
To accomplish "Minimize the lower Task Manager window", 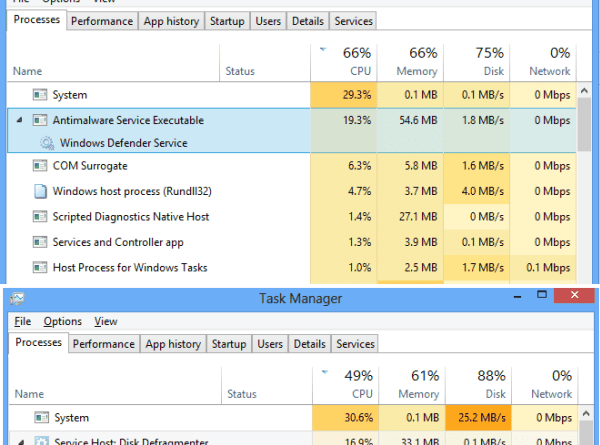I will (x=517, y=297).
